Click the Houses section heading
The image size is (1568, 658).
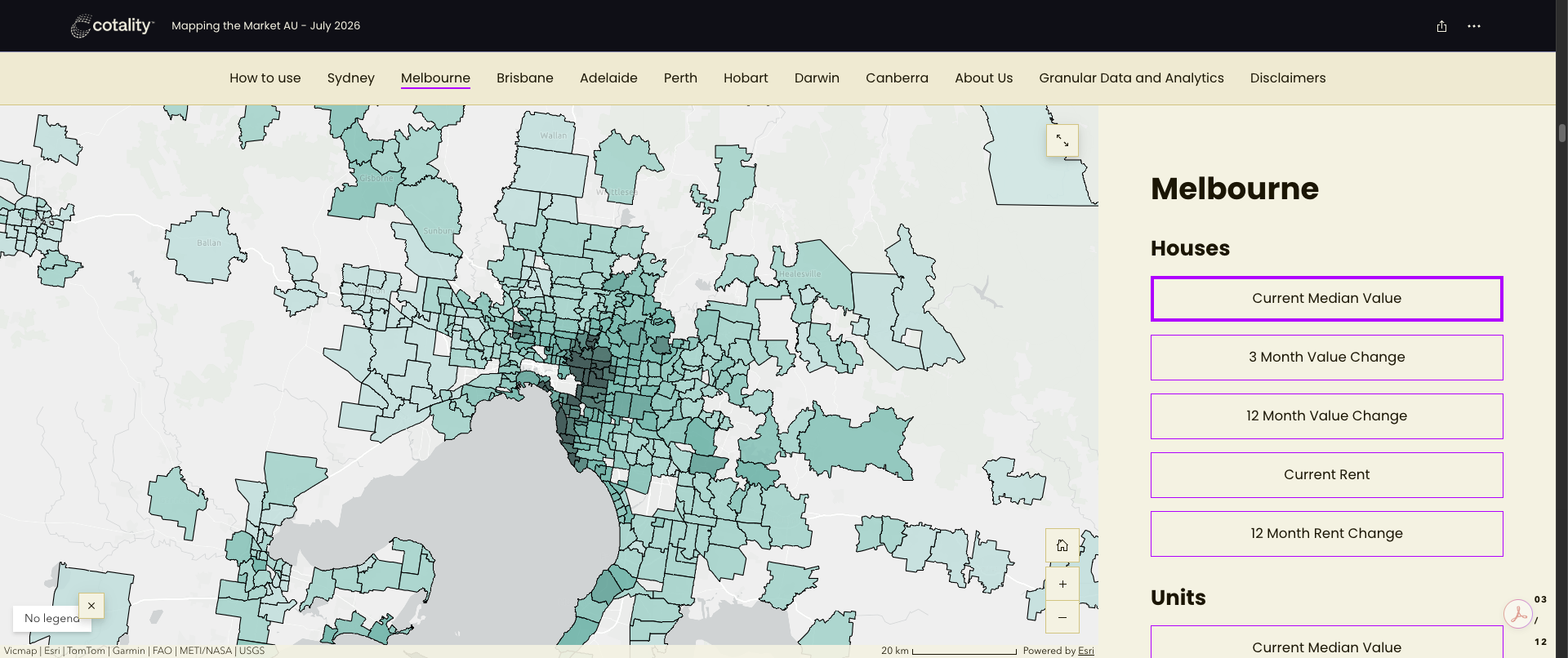click(x=1190, y=248)
